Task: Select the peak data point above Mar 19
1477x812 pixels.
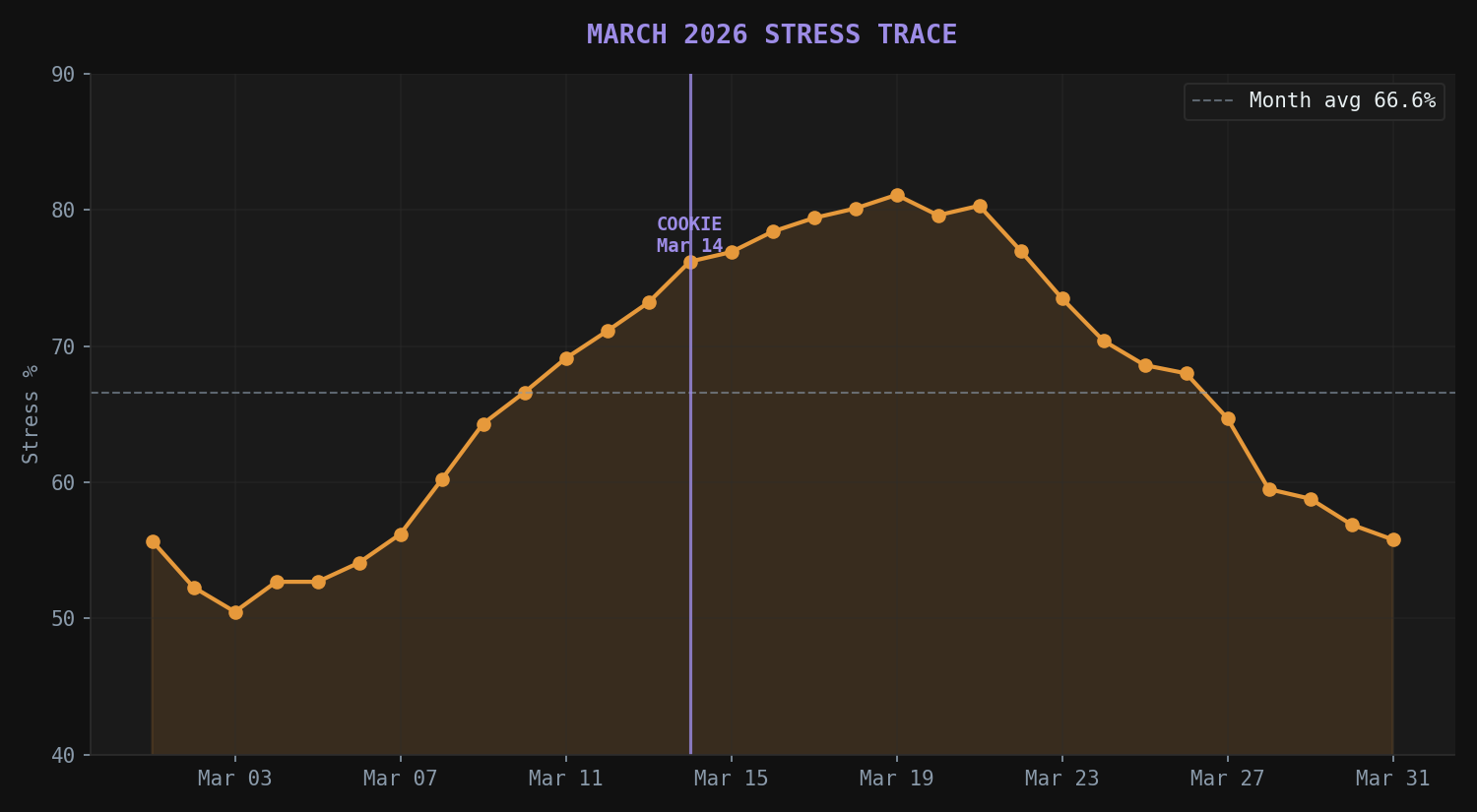Action: pos(897,196)
